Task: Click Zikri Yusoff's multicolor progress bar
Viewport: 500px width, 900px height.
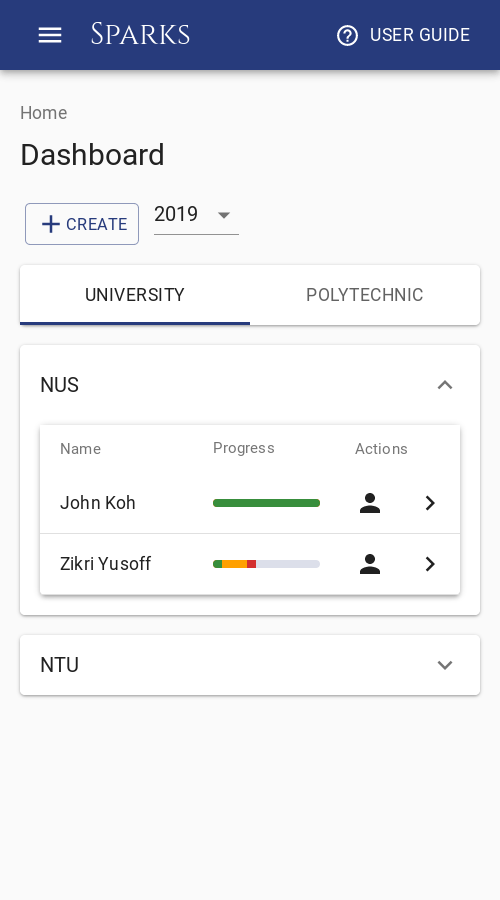Action: pyautogui.click(x=266, y=564)
